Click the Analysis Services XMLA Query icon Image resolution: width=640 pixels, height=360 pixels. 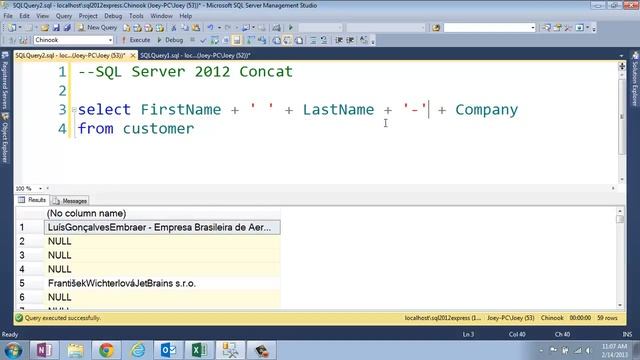point(160,27)
